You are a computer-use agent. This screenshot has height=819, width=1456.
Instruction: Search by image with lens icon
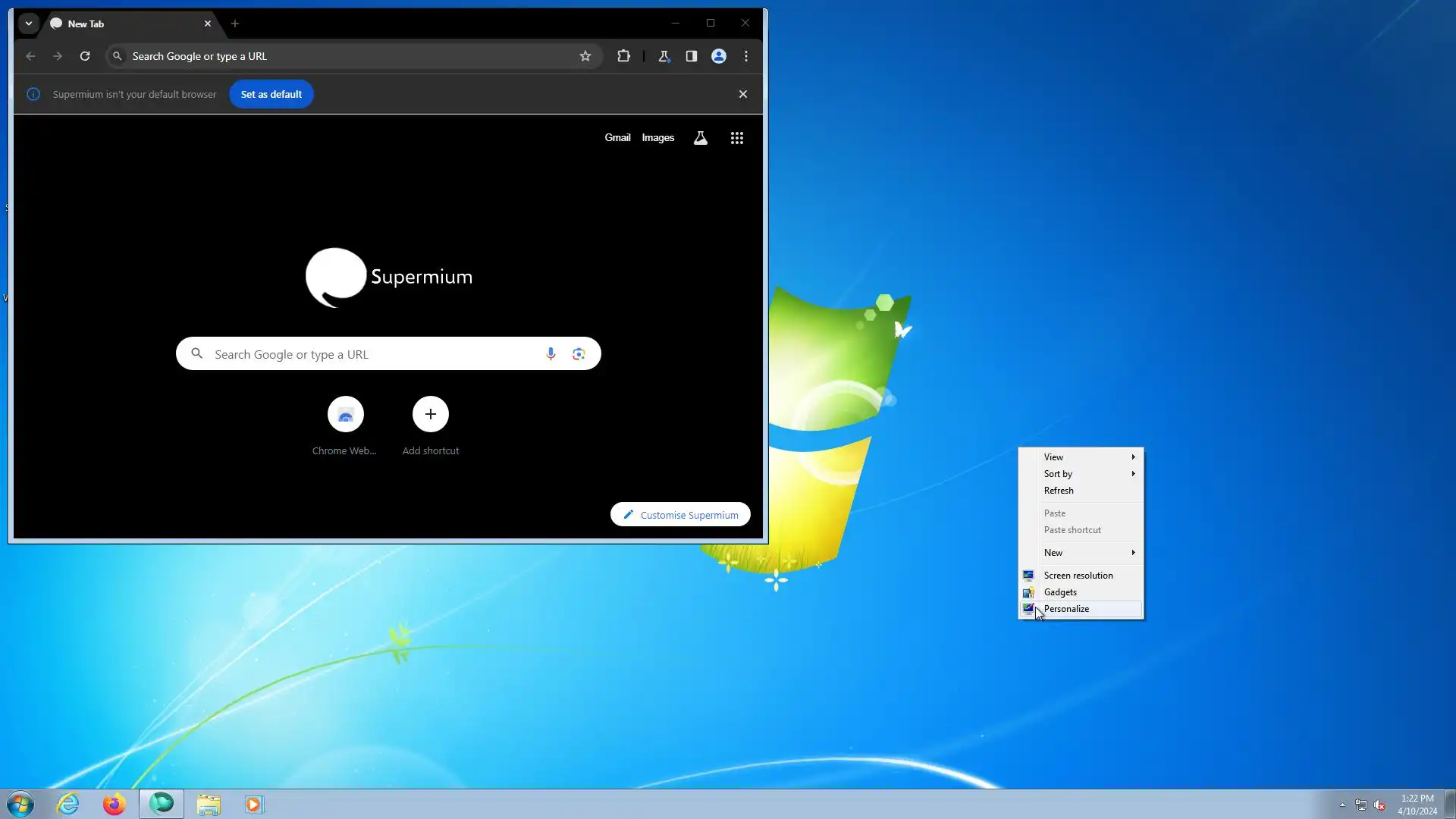coord(579,354)
